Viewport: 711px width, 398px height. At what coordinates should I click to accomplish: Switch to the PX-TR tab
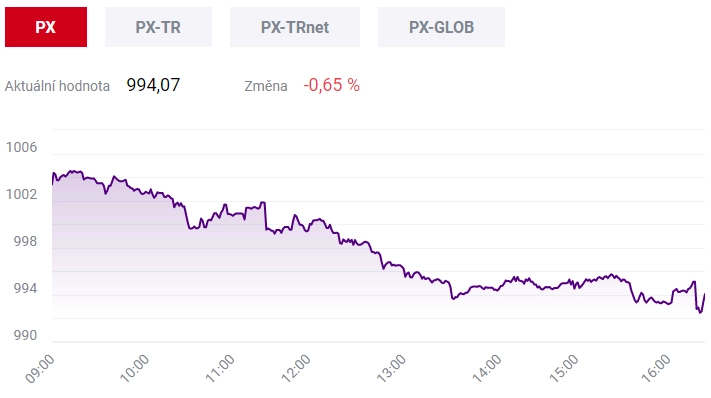[x=158, y=27]
